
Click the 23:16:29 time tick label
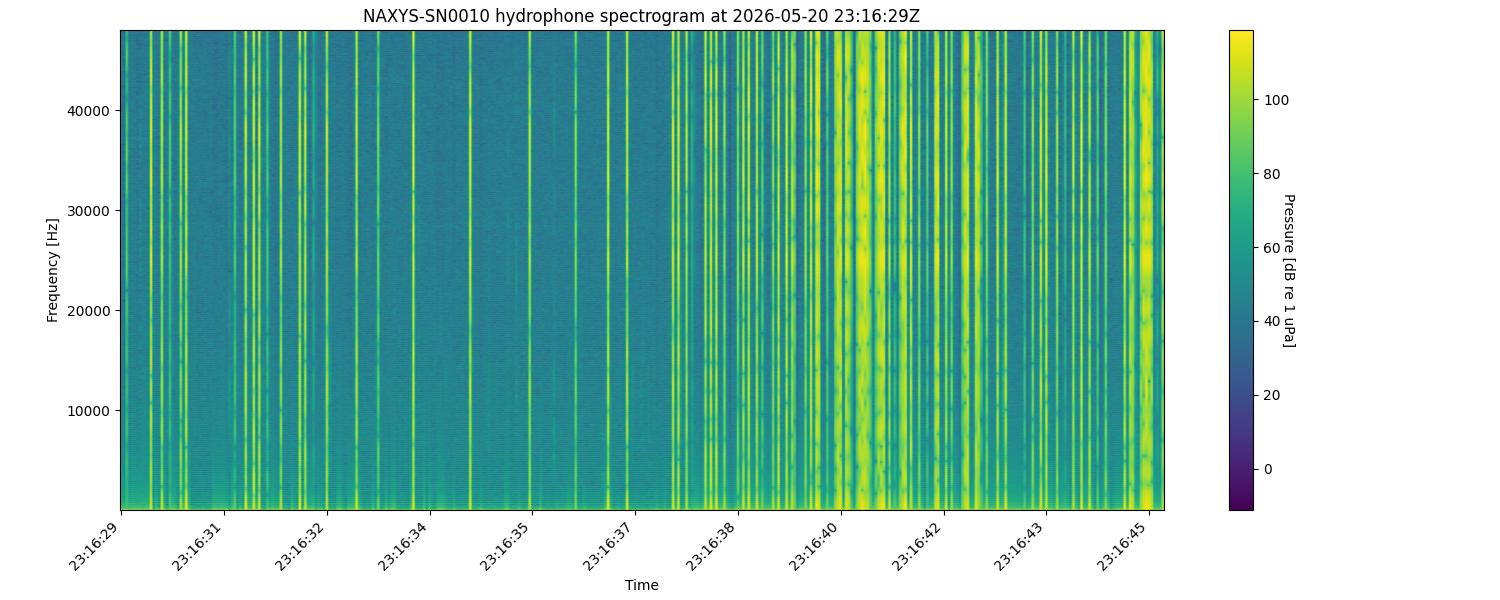point(97,545)
